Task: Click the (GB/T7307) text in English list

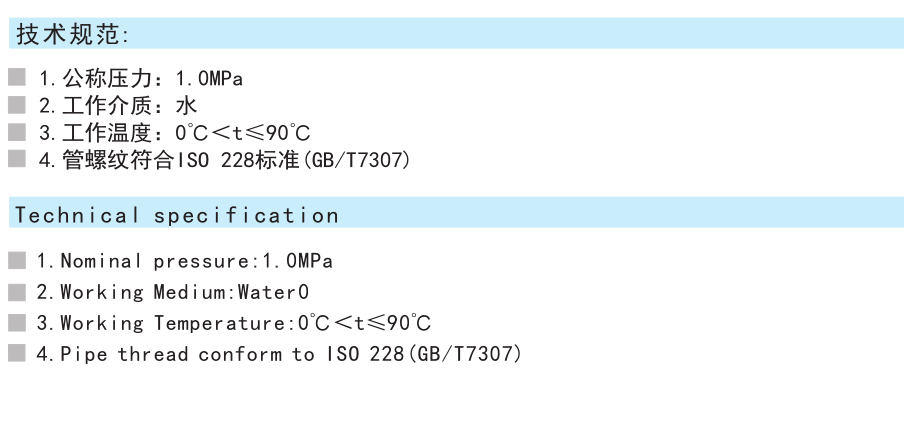Action: pyautogui.click(x=464, y=354)
